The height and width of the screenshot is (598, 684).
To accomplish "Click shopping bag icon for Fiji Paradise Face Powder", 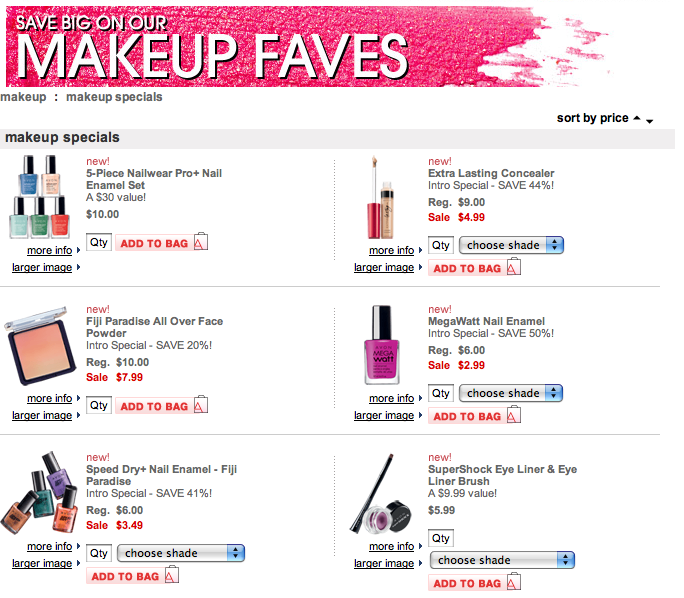I will click(x=201, y=404).
